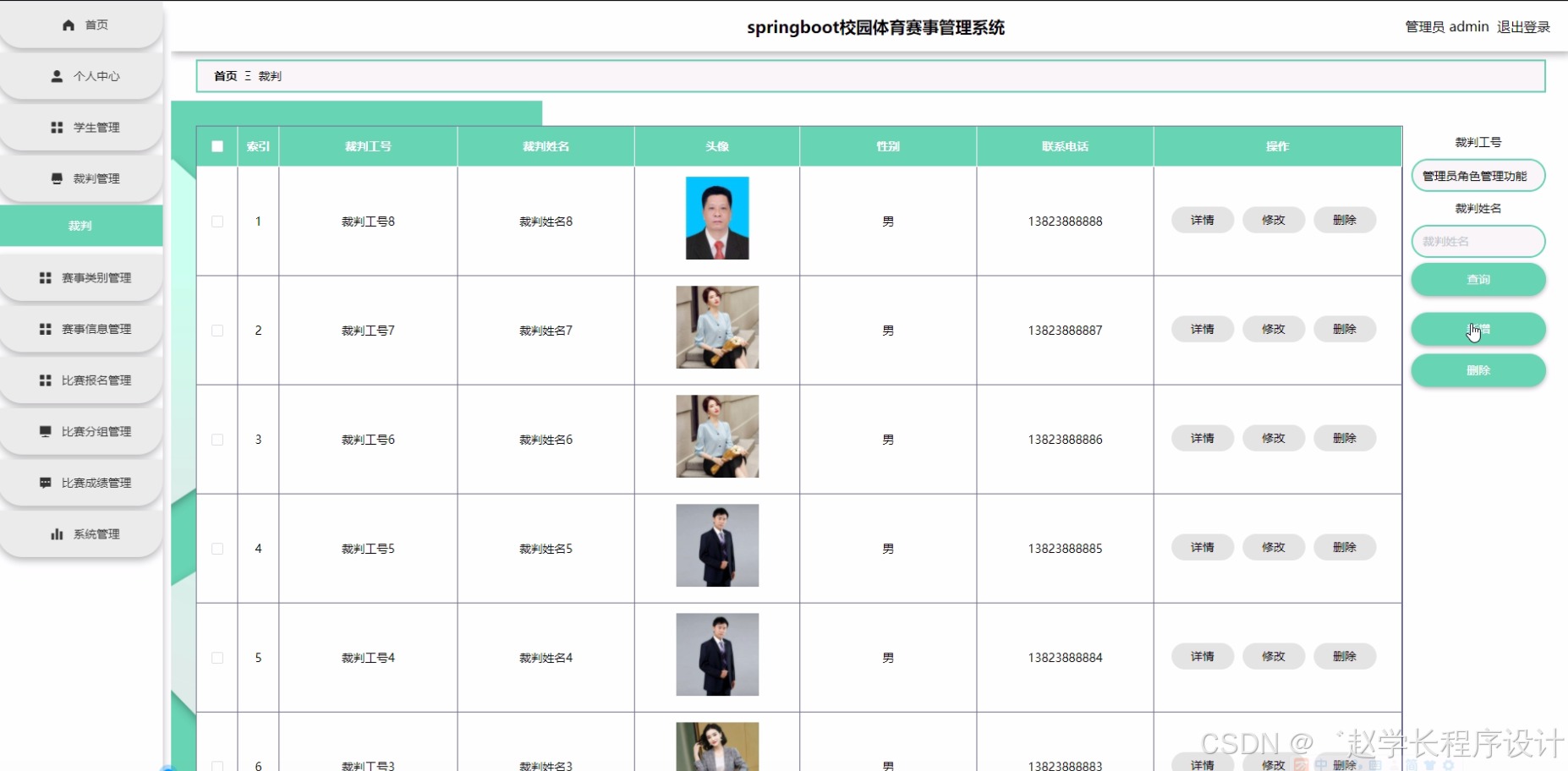Click 首页 in the breadcrumb

(226, 76)
